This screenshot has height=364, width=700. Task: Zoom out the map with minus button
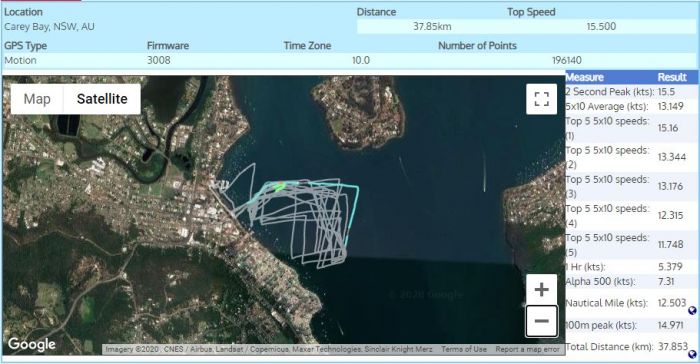point(542,321)
